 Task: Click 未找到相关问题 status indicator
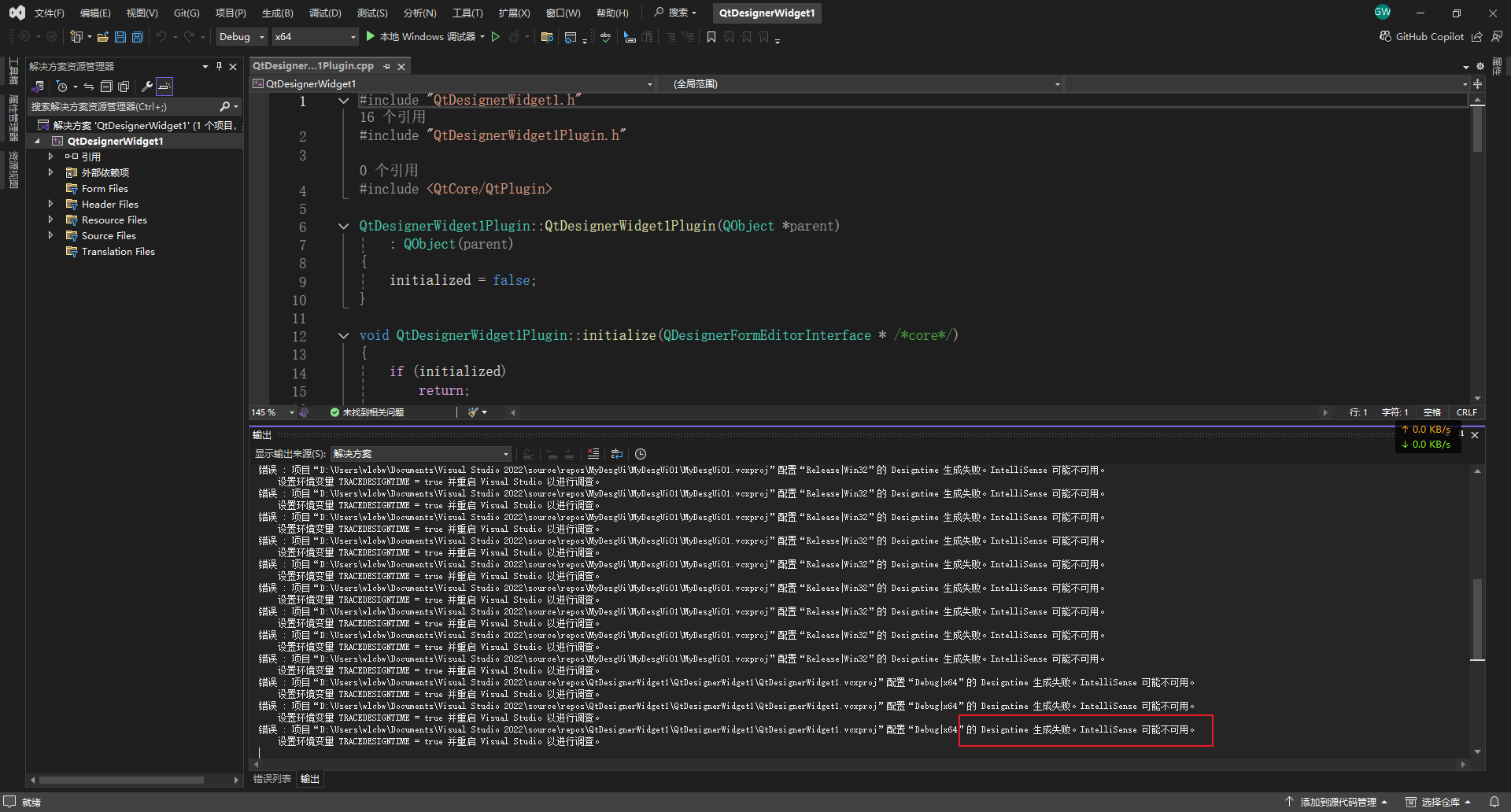coord(367,412)
